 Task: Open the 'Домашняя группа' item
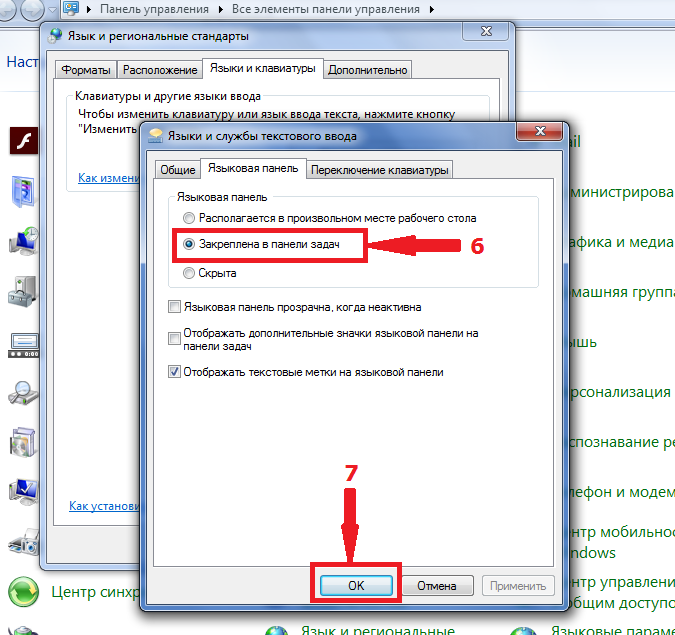click(622, 292)
